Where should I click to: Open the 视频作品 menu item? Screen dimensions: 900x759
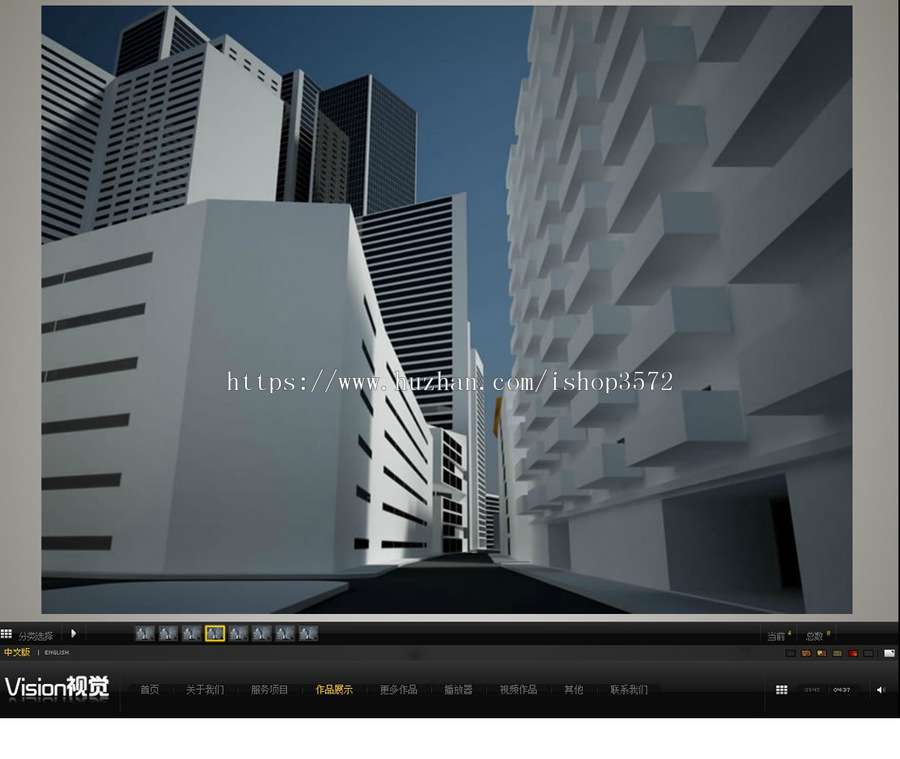pos(518,690)
